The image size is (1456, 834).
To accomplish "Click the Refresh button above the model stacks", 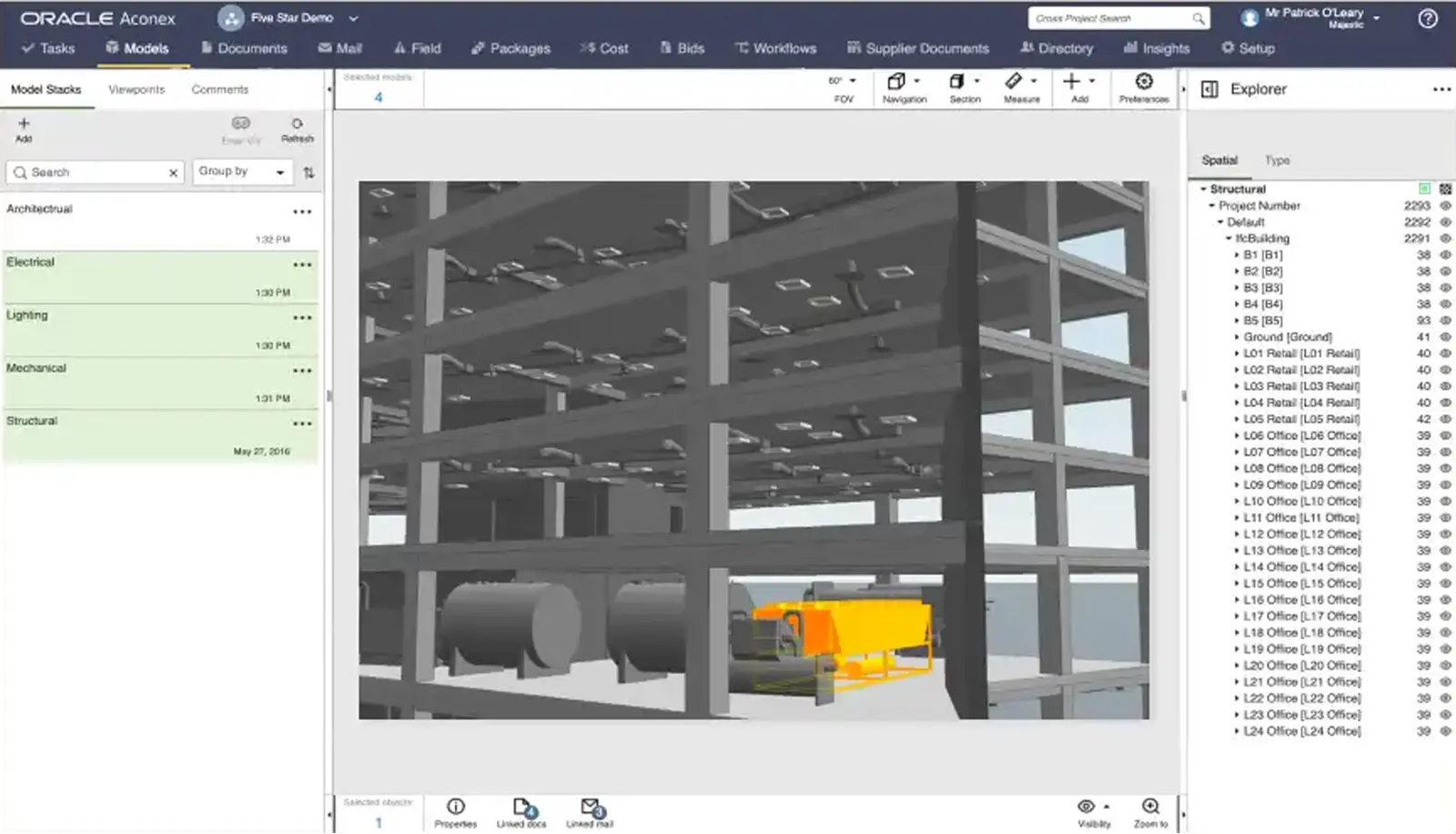I will (x=296, y=126).
